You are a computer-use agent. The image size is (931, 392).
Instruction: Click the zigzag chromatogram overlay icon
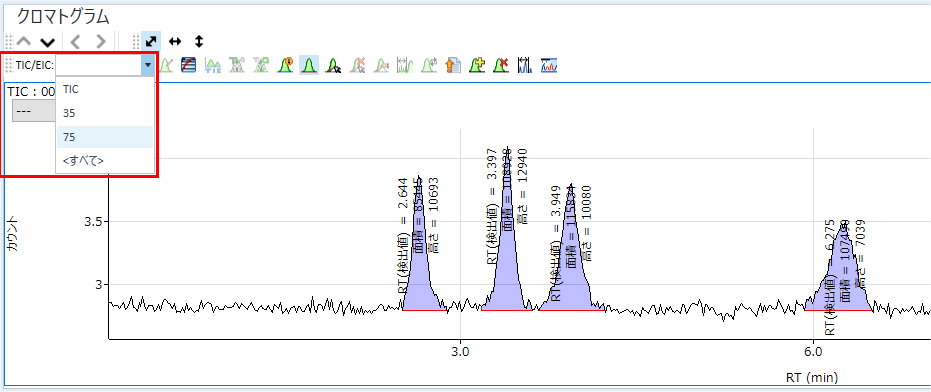pos(549,65)
